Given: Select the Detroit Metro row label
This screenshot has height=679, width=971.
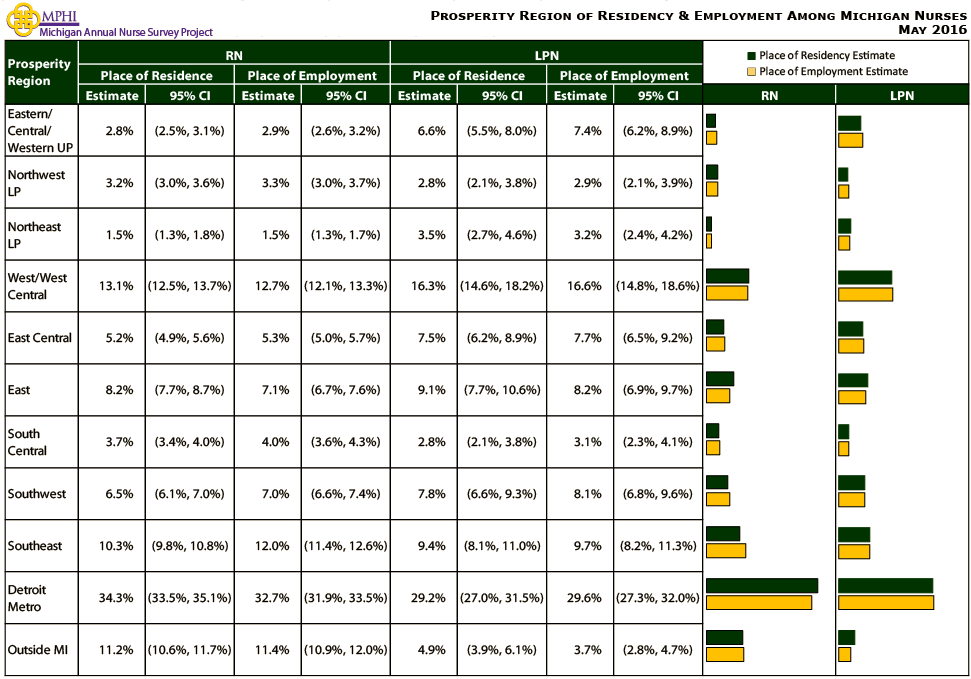Looking at the screenshot, I should coord(27,598).
